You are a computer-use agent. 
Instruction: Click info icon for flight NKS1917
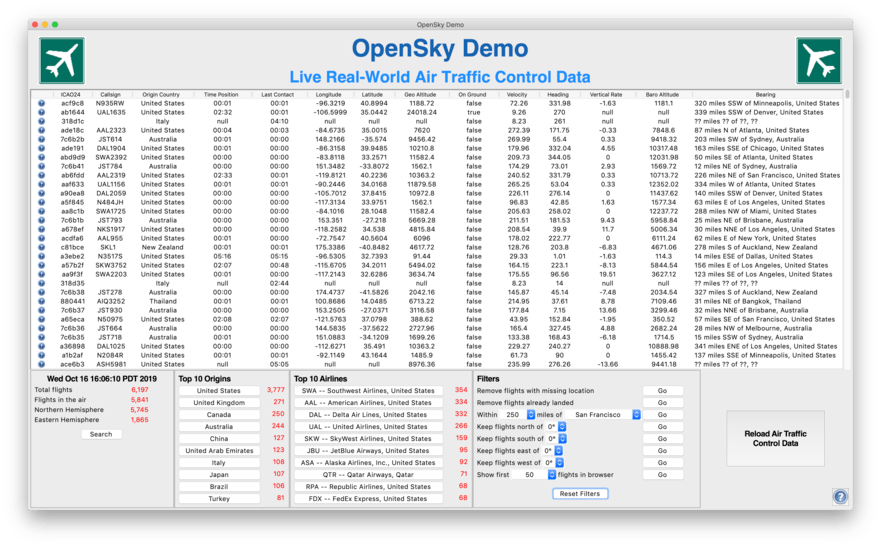coord(42,229)
